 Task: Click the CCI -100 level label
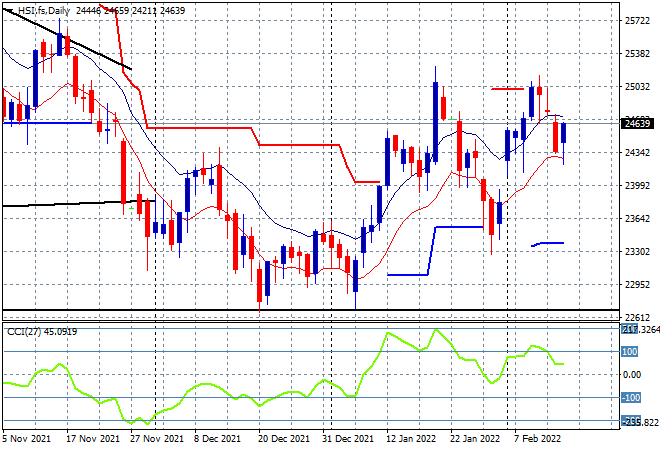tap(631, 397)
